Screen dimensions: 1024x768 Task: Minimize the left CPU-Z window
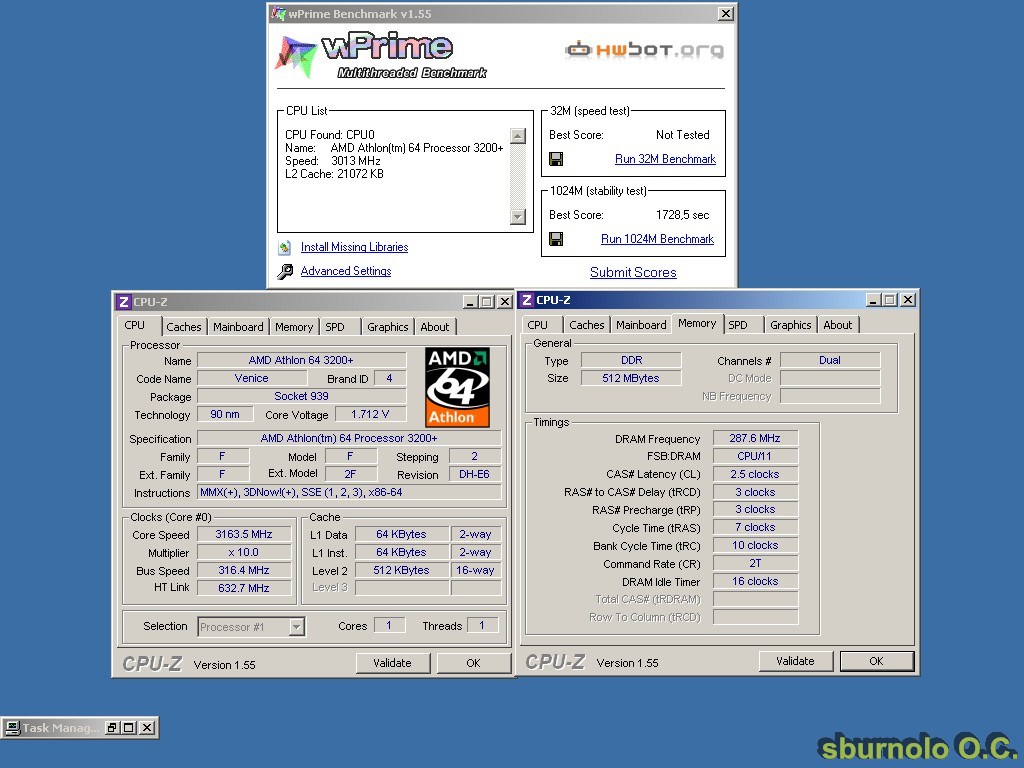coord(470,302)
